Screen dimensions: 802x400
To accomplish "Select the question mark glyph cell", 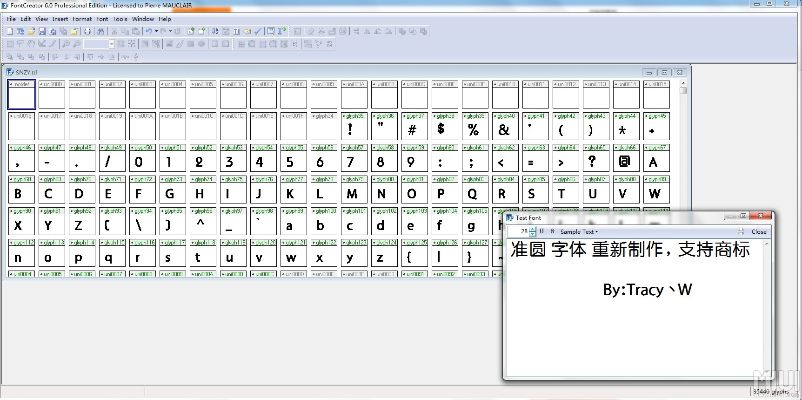I will pos(593,161).
